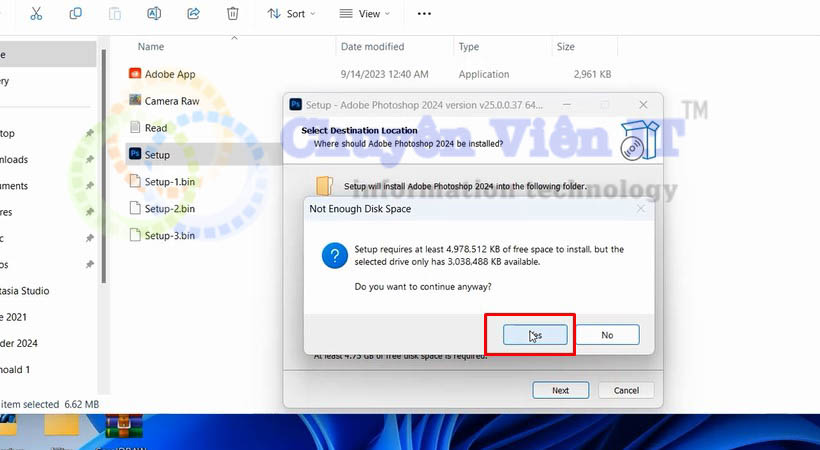820x450 pixels.
Task: Open the See more three-dots menu
Action: point(424,14)
